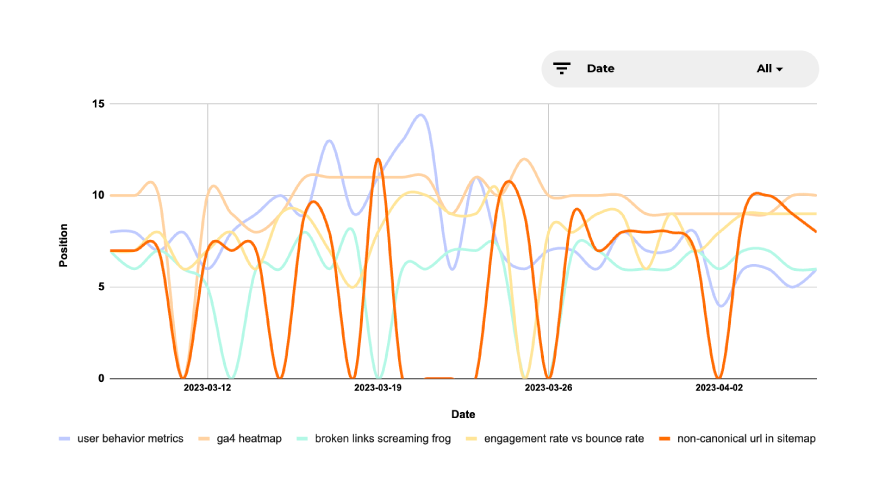Click engagement rate vs bounce rate swatch

coord(472,439)
